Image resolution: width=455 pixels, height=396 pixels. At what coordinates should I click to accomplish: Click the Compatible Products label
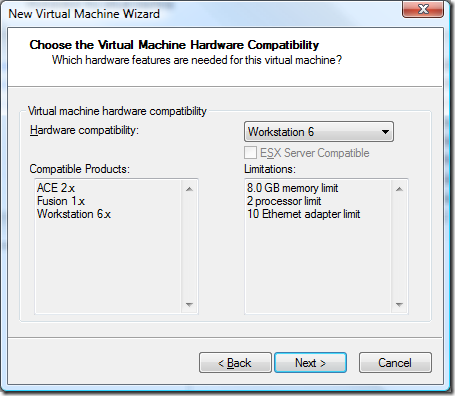(80, 169)
